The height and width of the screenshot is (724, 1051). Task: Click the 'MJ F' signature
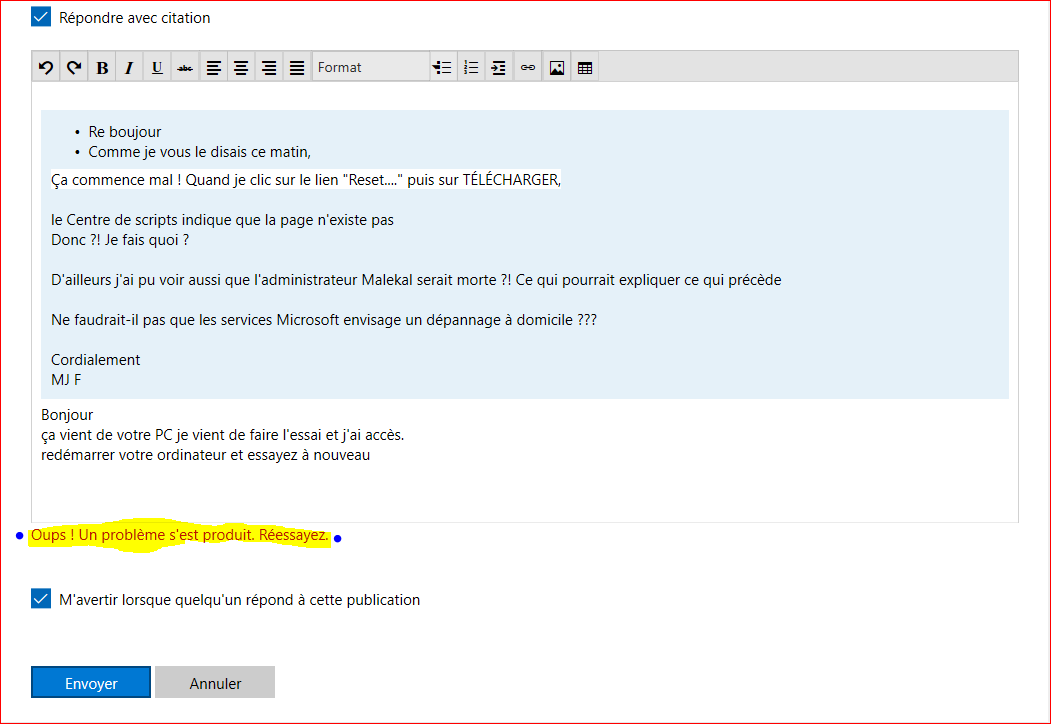[66, 380]
